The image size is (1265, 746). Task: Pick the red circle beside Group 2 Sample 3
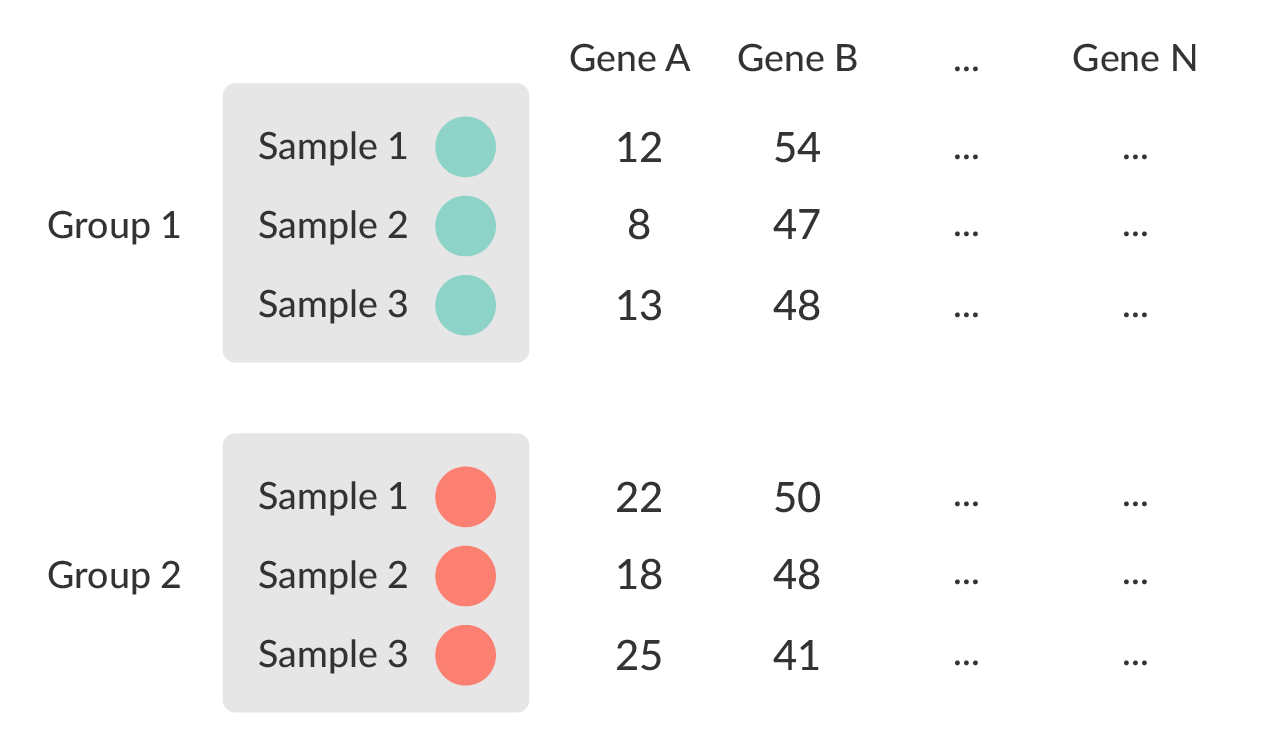coord(465,654)
